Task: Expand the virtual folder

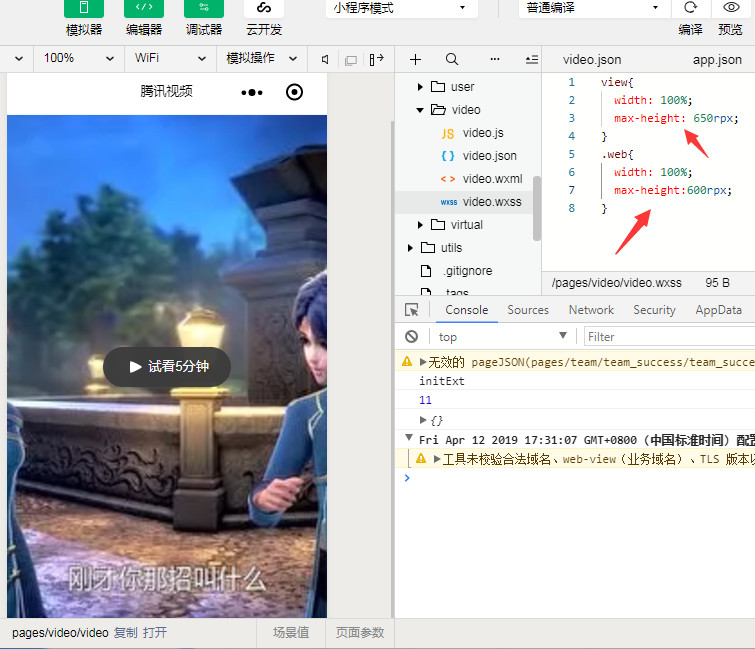Action: tap(420, 225)
